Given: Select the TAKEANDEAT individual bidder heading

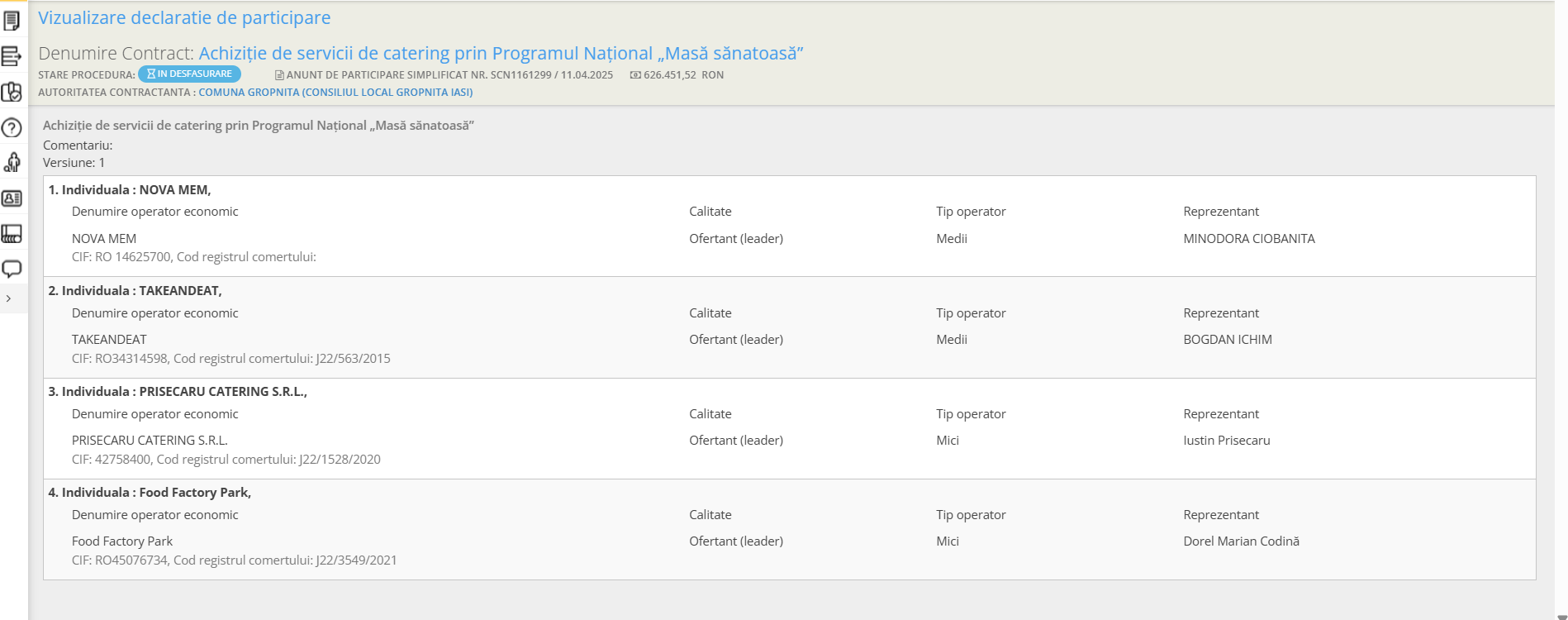Looking at the screenshot, I should click(135, 291).
